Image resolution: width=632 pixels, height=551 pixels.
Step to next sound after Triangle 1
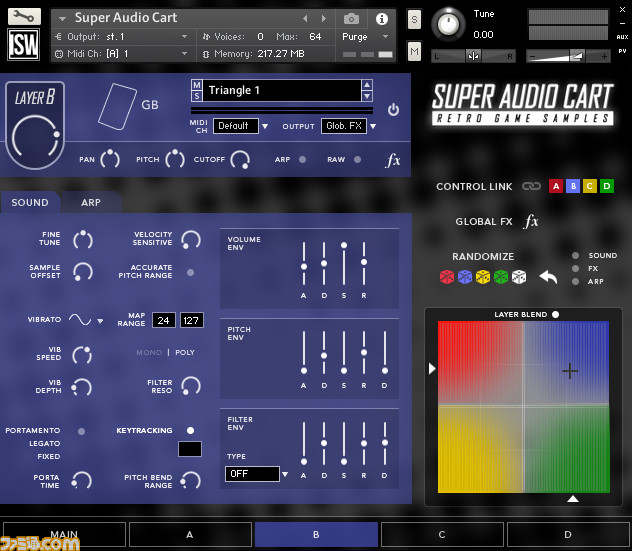367,96
